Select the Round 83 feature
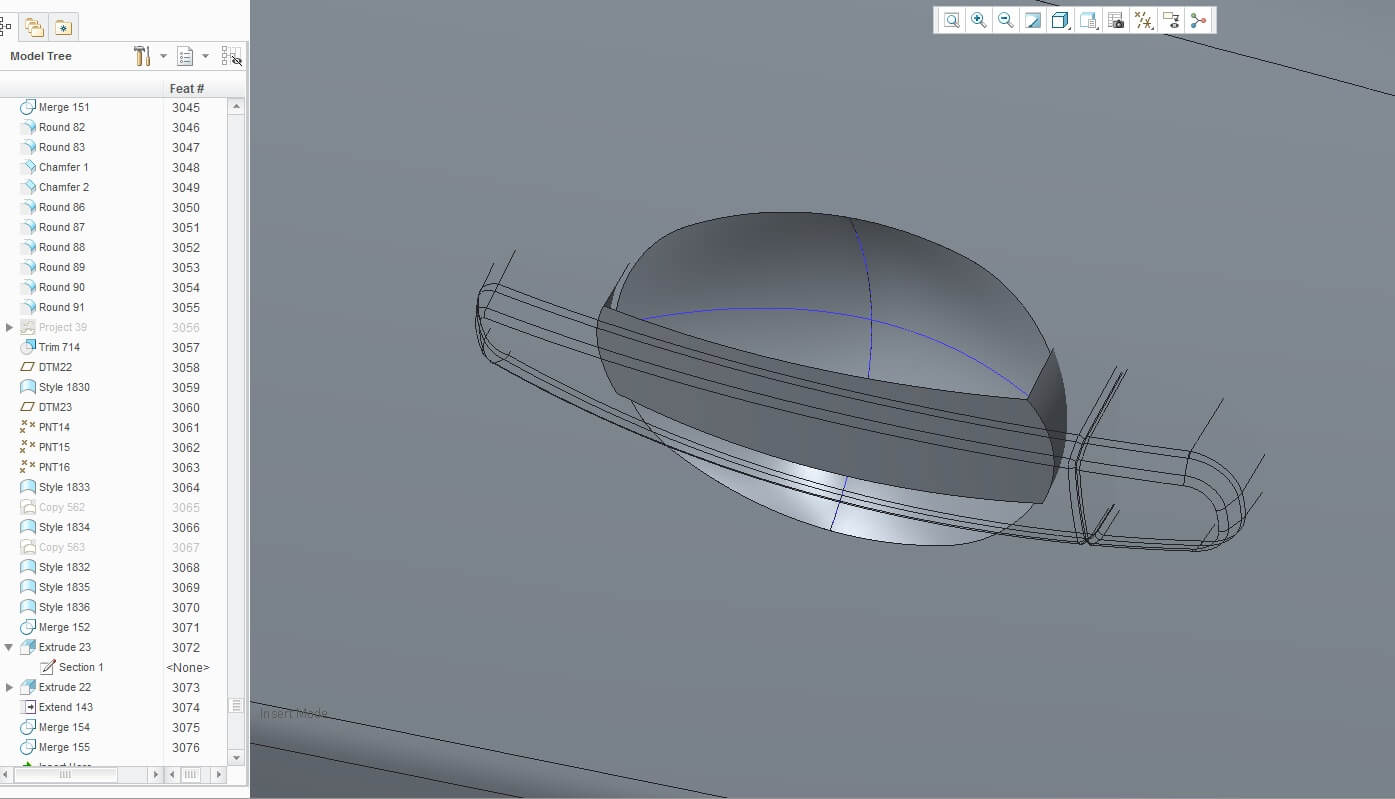Viewport: 1395px width, 799px height. (x=62, y=147)
